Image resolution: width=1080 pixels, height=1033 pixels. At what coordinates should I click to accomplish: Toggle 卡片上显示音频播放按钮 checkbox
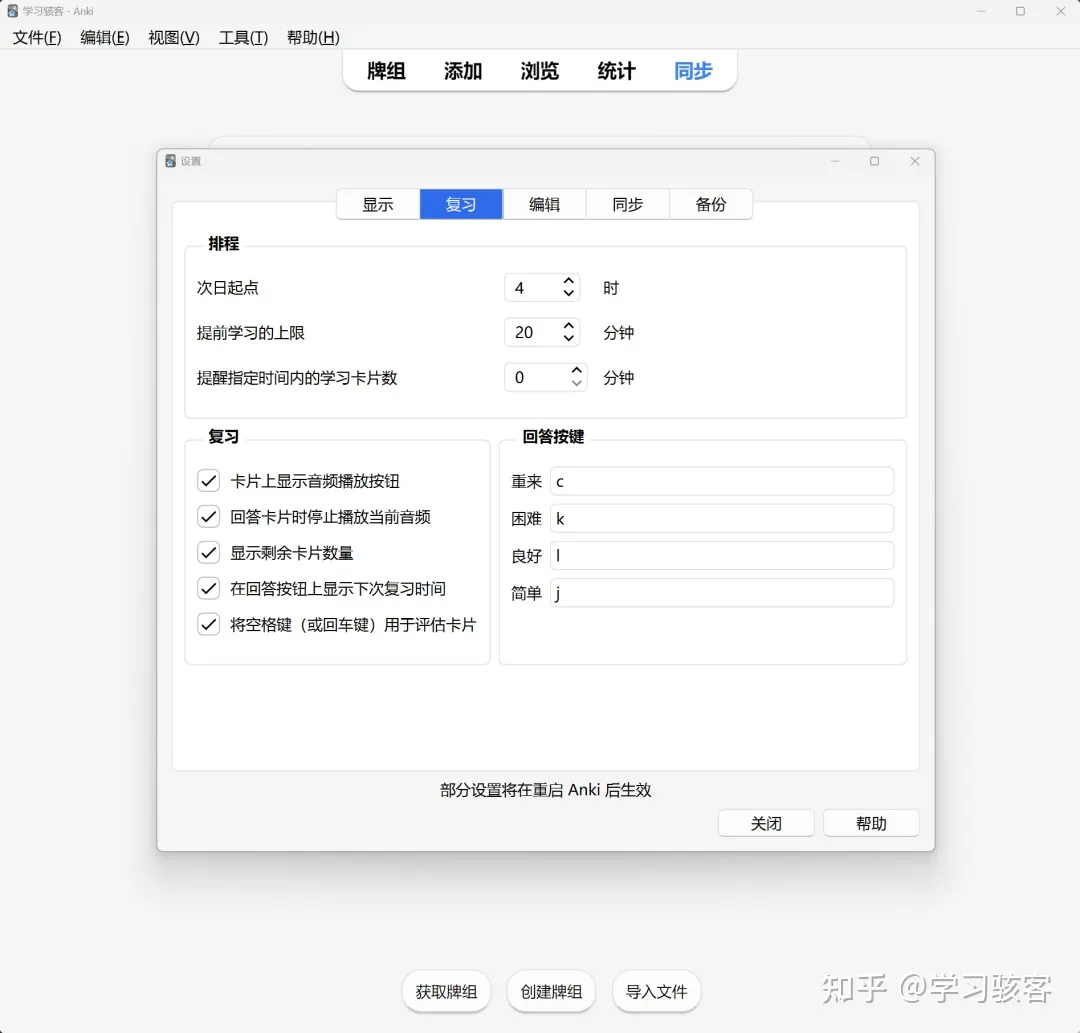(x=209, y=481)
